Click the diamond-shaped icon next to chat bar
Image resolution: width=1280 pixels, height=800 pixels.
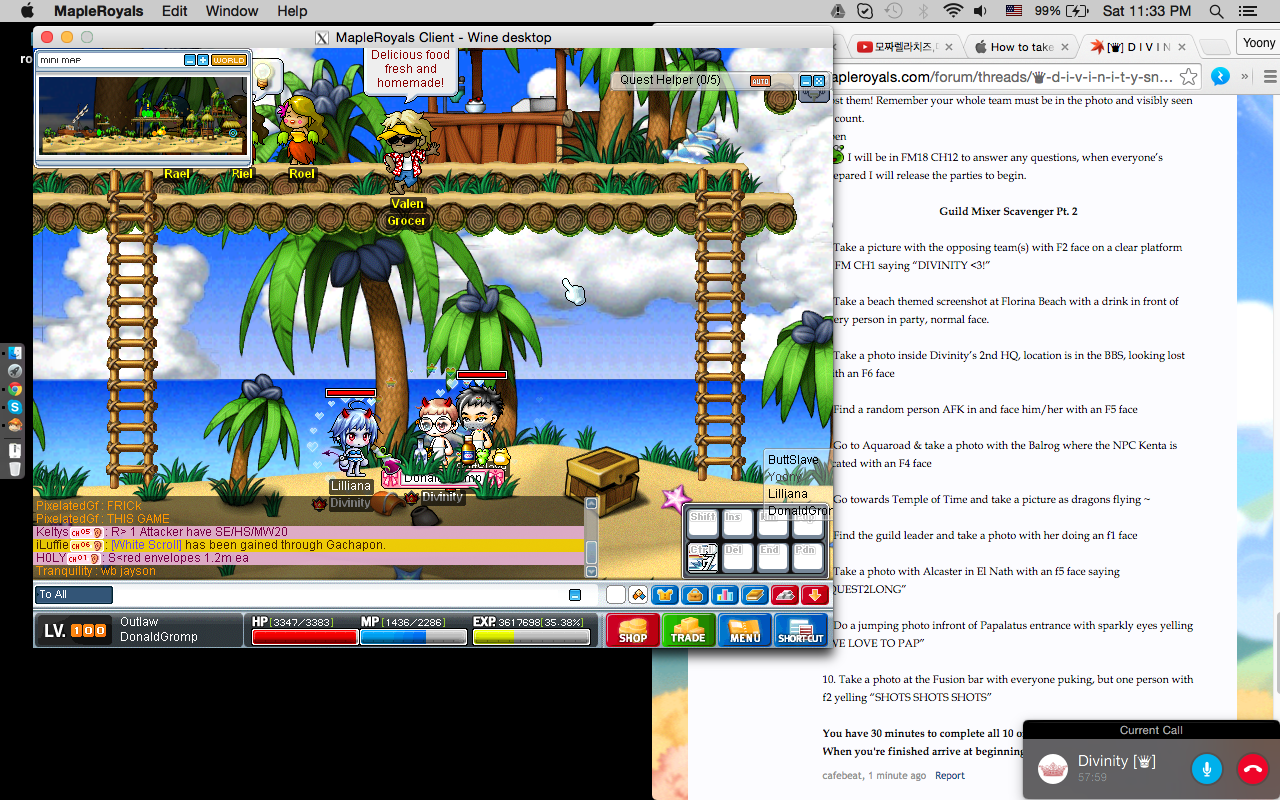pyautogui.click(x=637, y=595)
